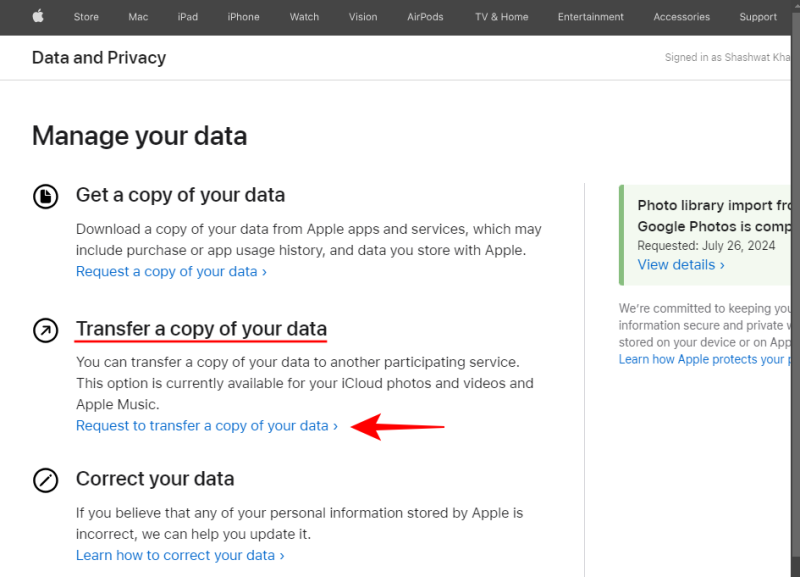Click the Correct your data pencil icon

point(46,480)
